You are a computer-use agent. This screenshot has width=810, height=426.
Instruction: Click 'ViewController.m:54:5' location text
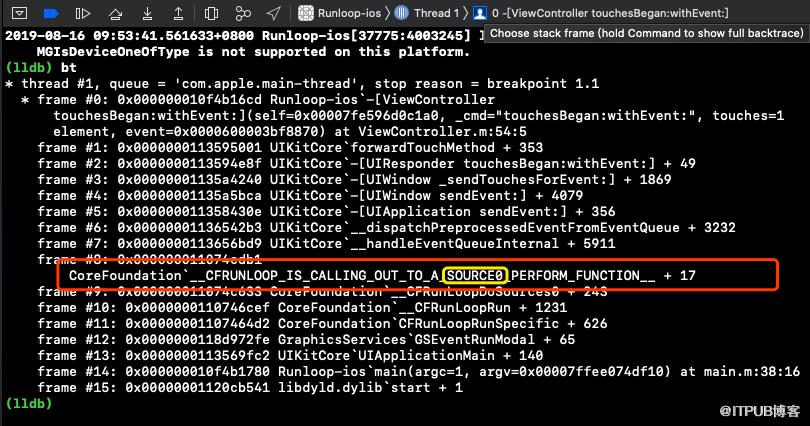click(x=442, y=132)
